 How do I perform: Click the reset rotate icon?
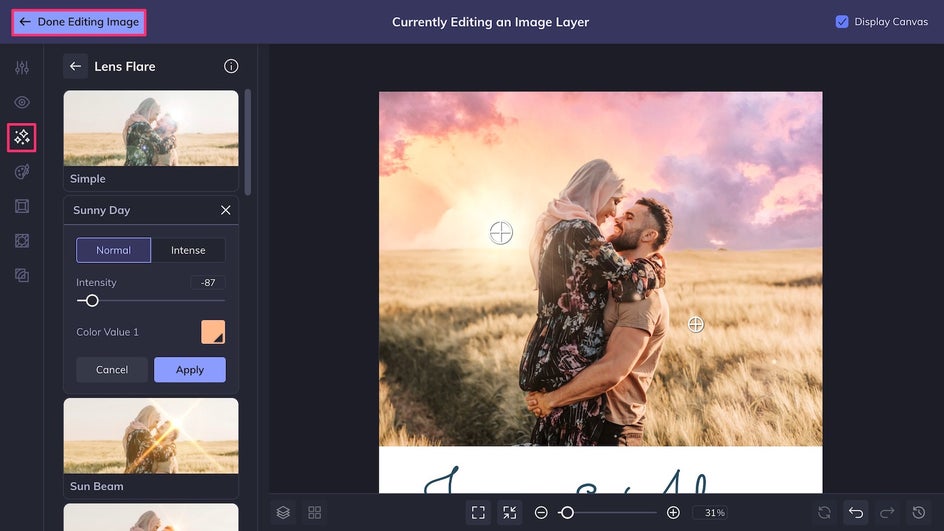[x=824, y=512]
